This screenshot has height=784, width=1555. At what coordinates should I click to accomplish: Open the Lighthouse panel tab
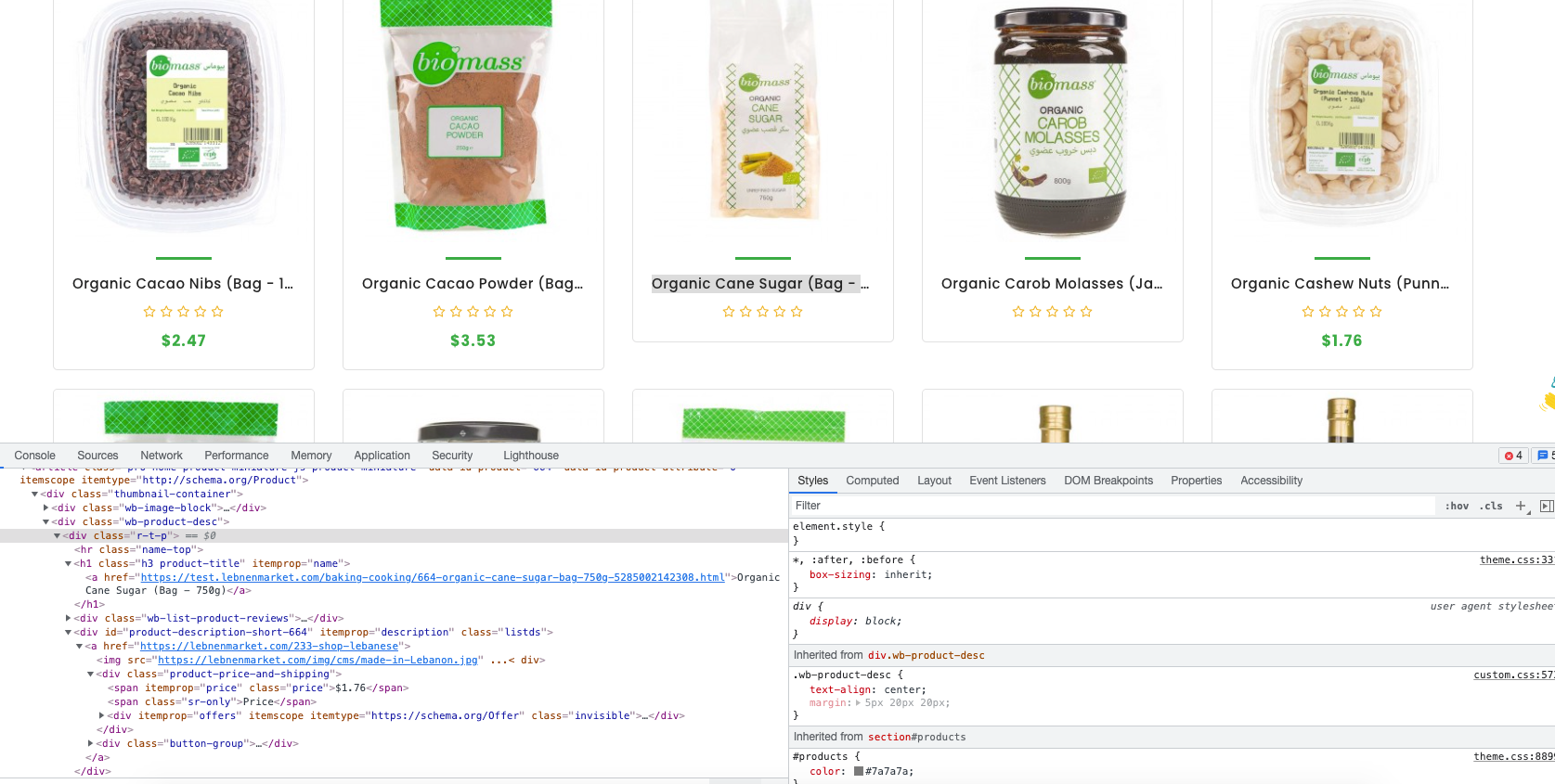point(531,456)
